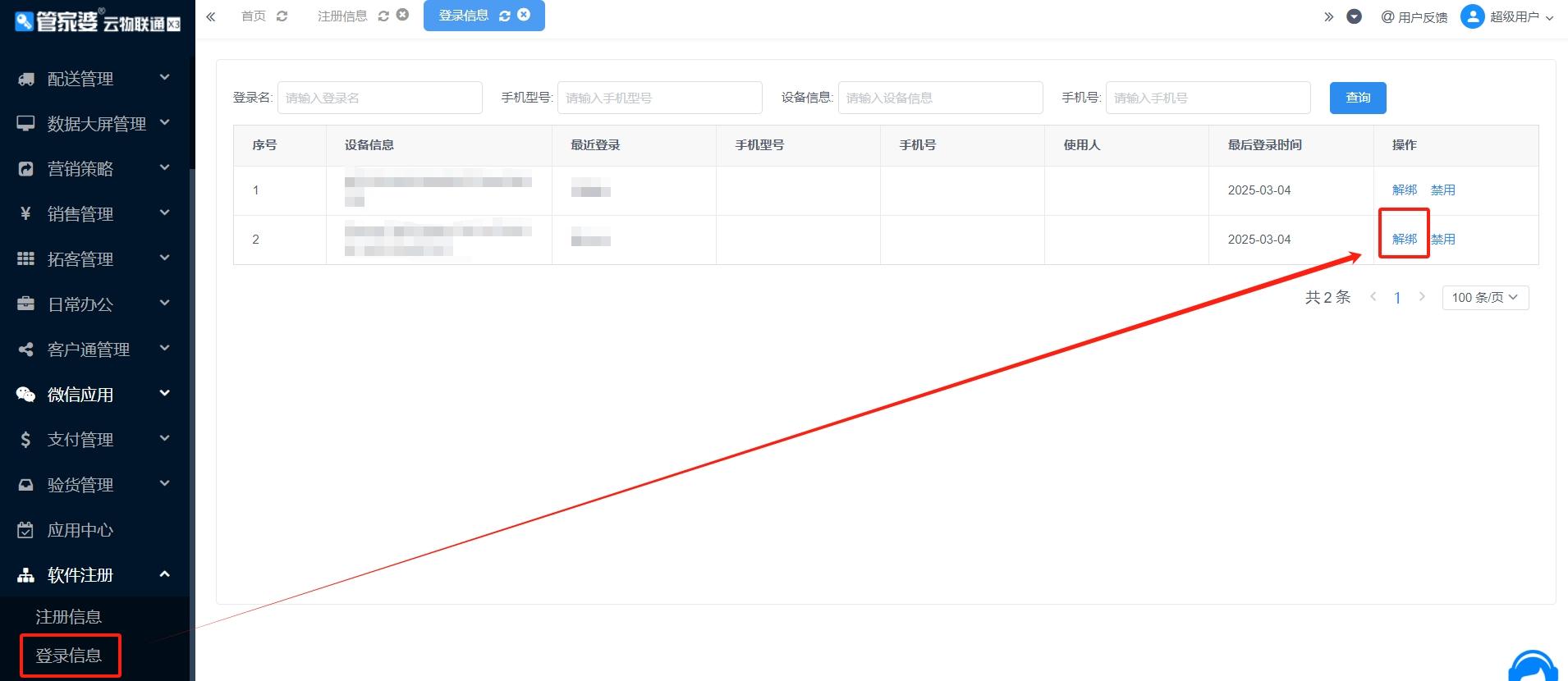The image size is (1568, 681).
Task: Click the 营销策略 sidebar icon
Action: 26,169
